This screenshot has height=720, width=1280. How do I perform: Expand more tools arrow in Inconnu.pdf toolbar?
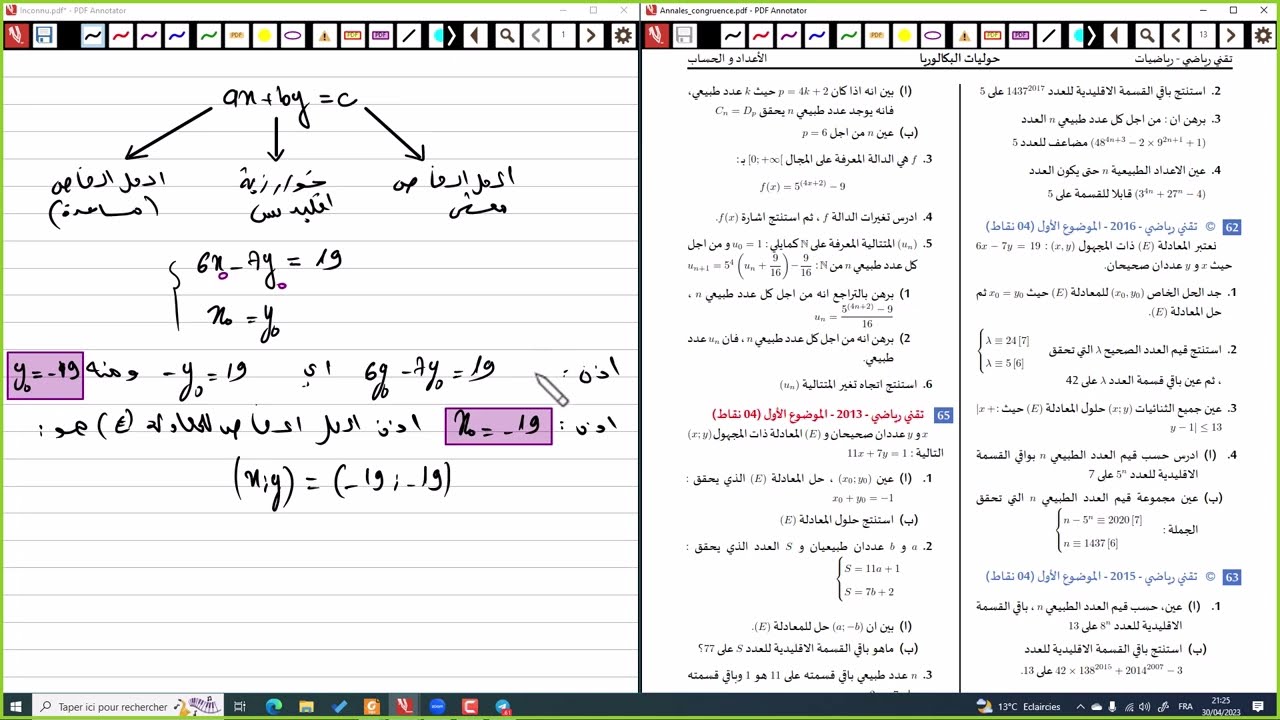[x=451, y=36]
